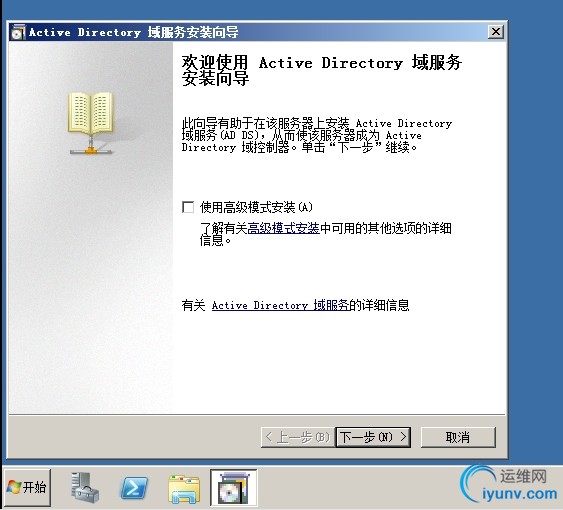Viewport: 563px width, 510px height.
Task: Select the AD installation wizard taskbar icon
Action: tap(233, 488)
